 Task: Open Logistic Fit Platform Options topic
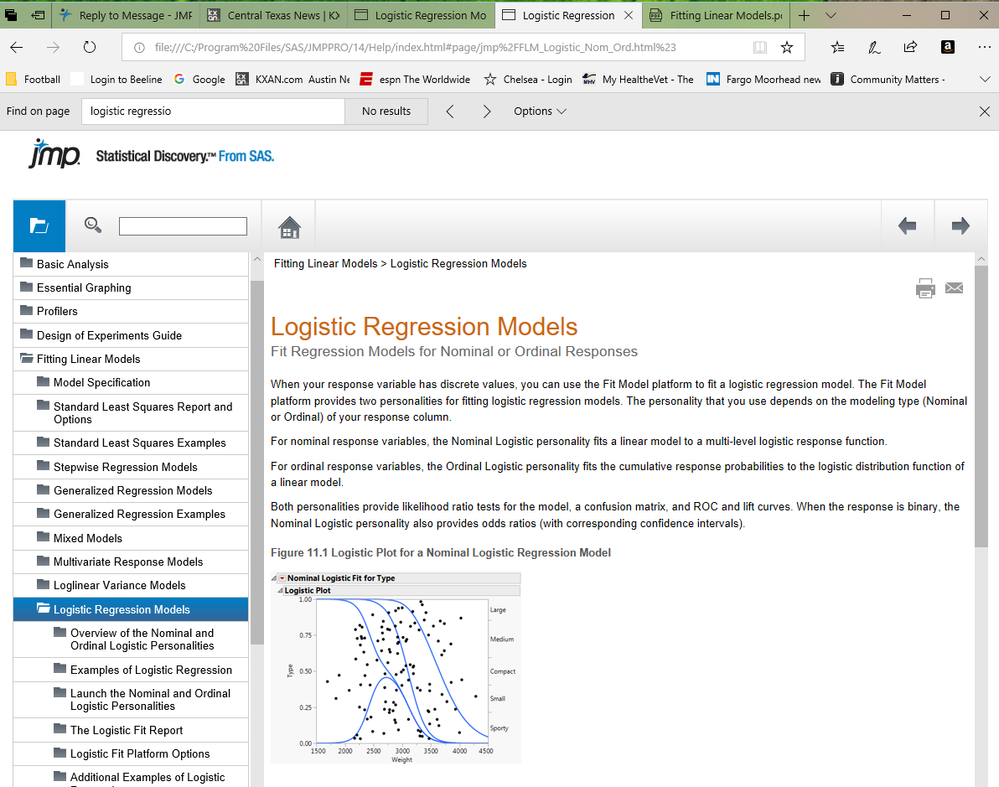click(131, 754)
